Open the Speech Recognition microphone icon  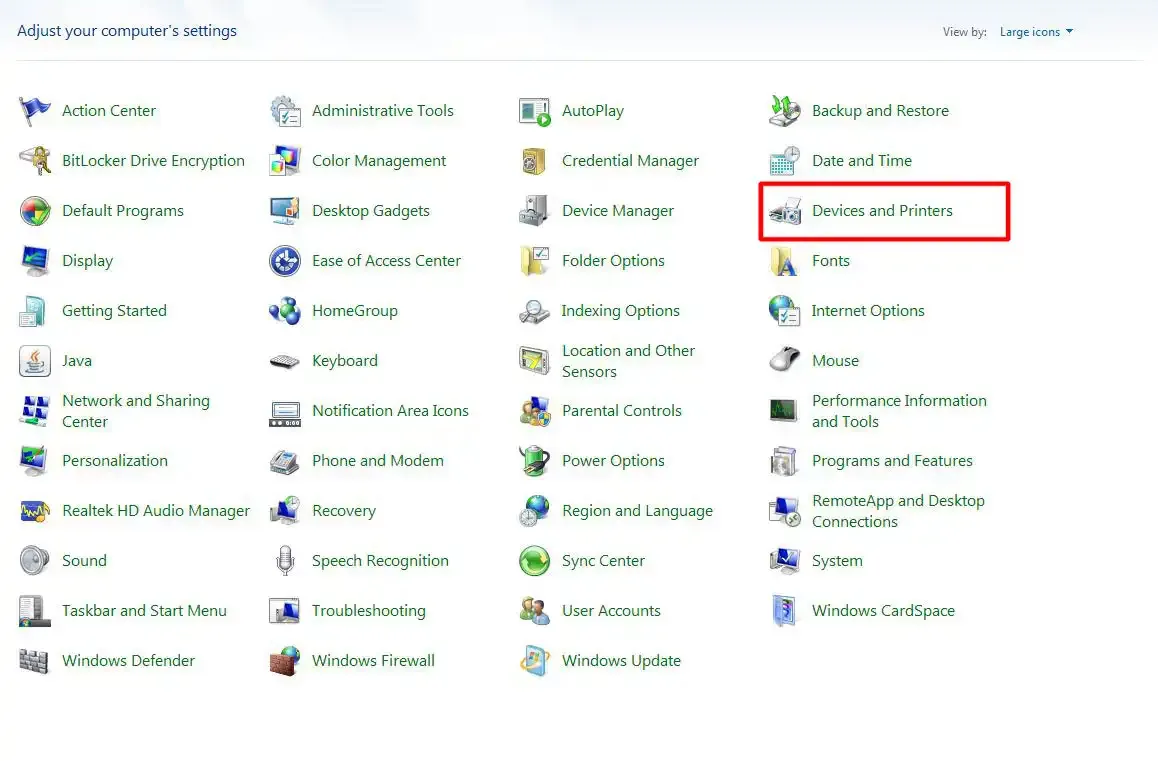click(x=285, y=561)
